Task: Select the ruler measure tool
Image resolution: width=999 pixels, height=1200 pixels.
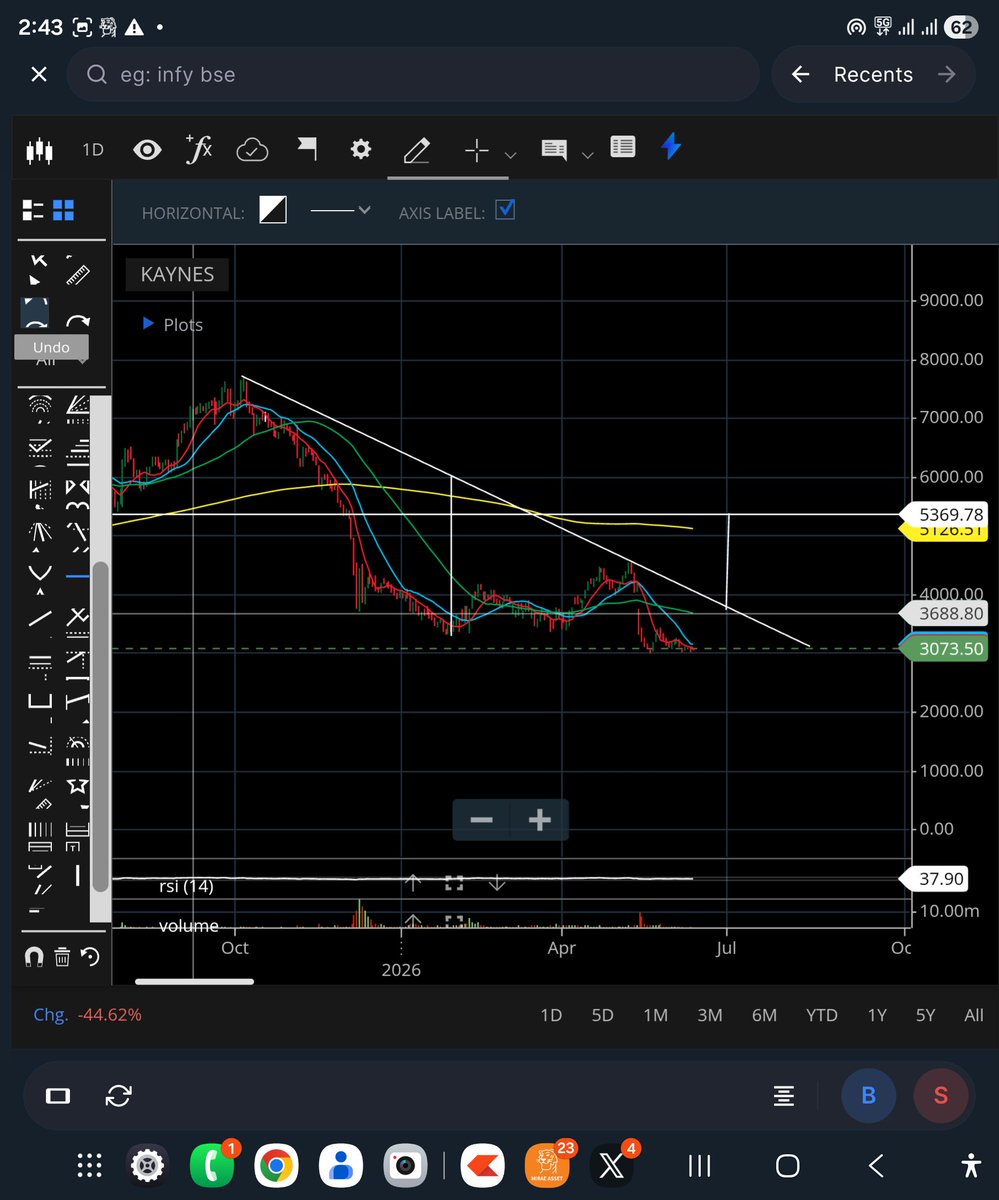Action: pos(77,273)
